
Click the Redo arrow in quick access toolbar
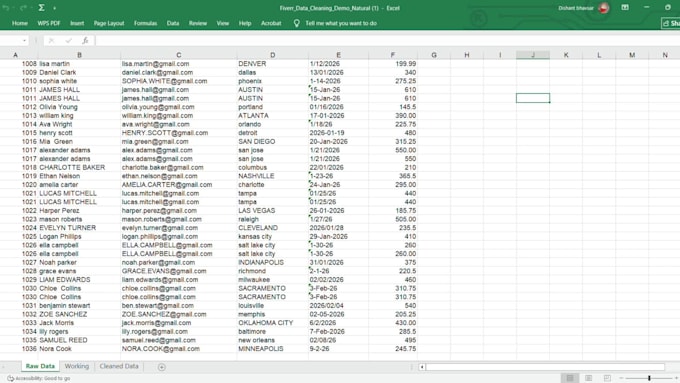(x=23, y=8)
